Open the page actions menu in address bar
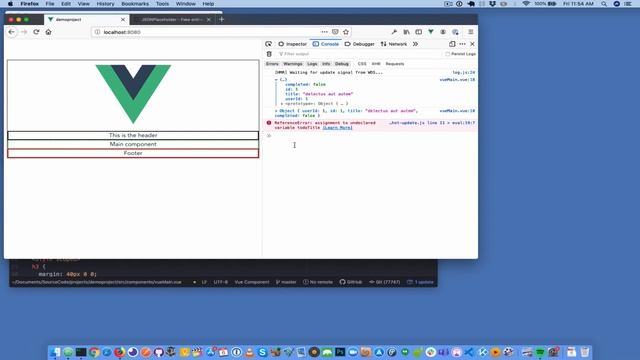The width and height of the screenshot is (640, 360). (x=324, y=32)
